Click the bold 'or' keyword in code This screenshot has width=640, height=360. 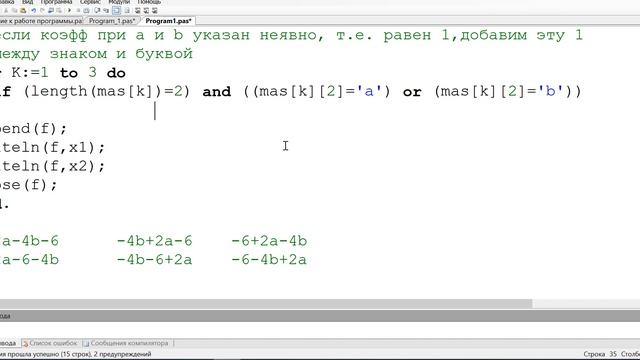(412, 92)
